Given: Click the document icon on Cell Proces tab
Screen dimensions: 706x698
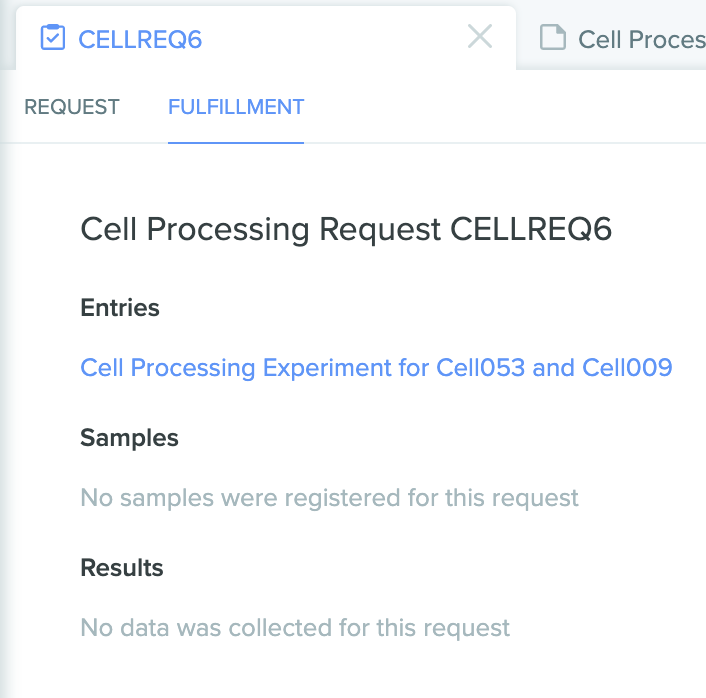Looking at the screenshot, I should (x=552, y=37).
